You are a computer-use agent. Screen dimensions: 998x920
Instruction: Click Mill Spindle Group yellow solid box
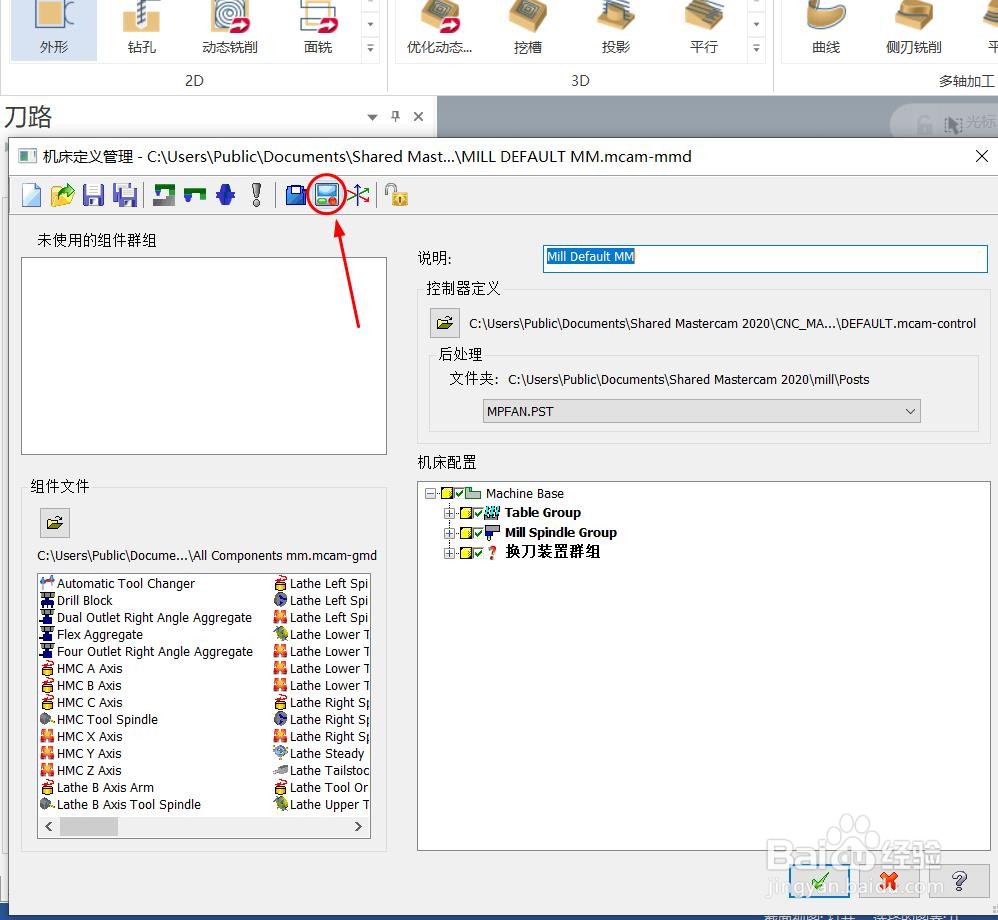(x=466, y=532)
